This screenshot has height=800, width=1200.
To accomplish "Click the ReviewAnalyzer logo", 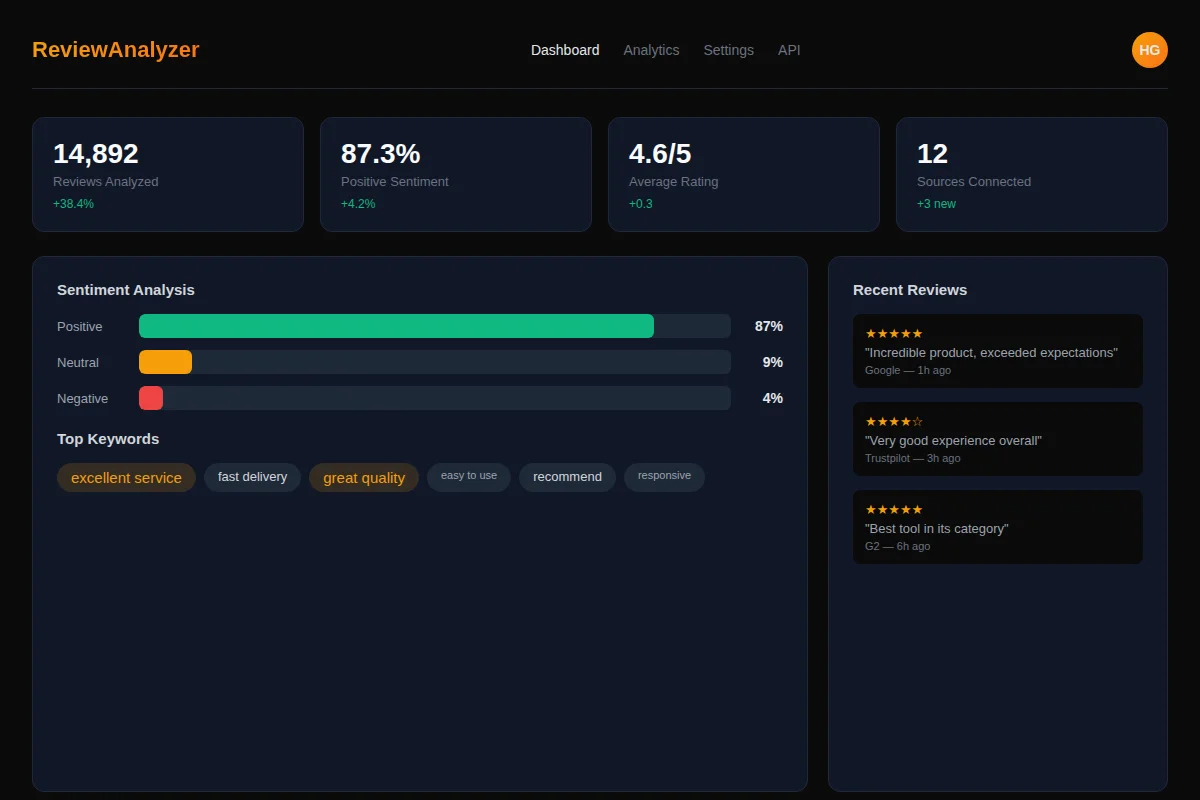I will pyautogui.click(x=115, y=49).
